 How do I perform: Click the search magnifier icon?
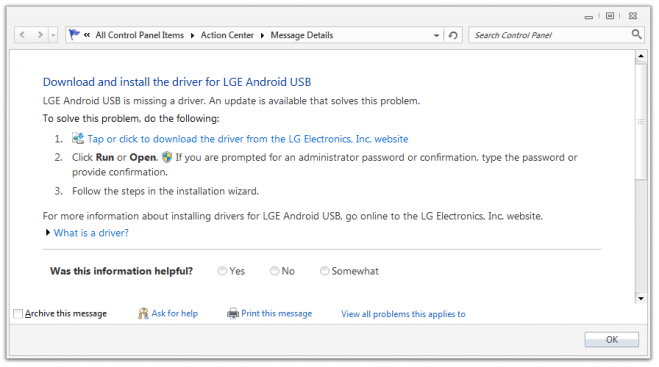click(x=636, y=34)
